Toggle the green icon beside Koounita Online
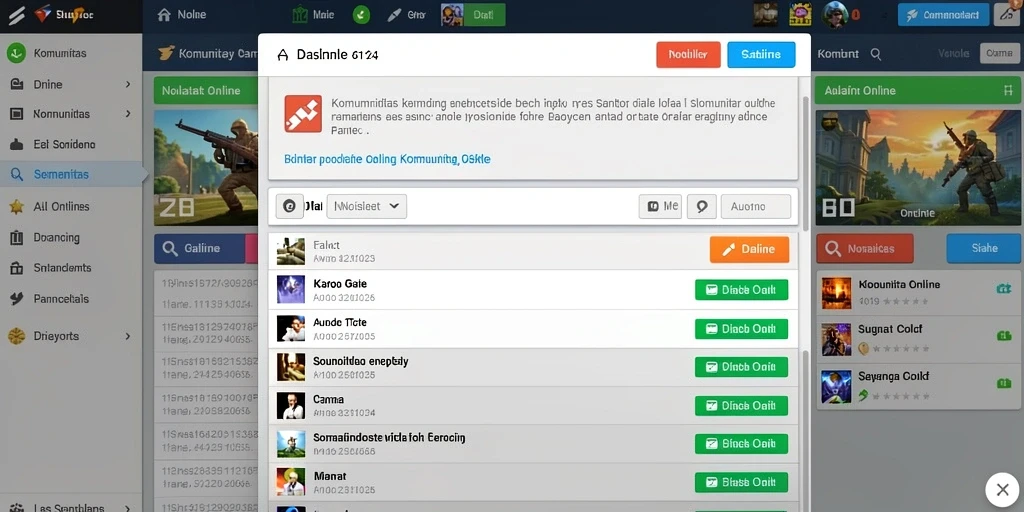This screenshot has height=512, width=1024. click(x=1003, y=289)
